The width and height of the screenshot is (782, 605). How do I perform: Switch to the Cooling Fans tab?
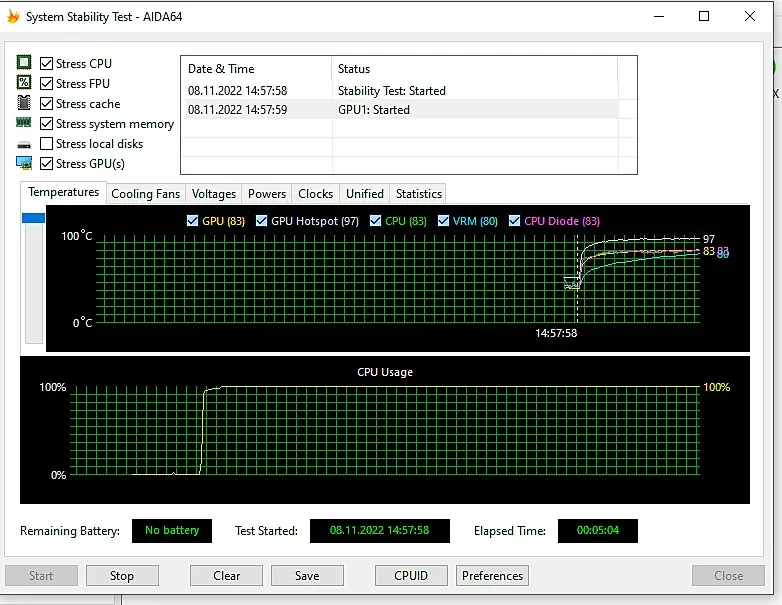(x=146, y=194)
